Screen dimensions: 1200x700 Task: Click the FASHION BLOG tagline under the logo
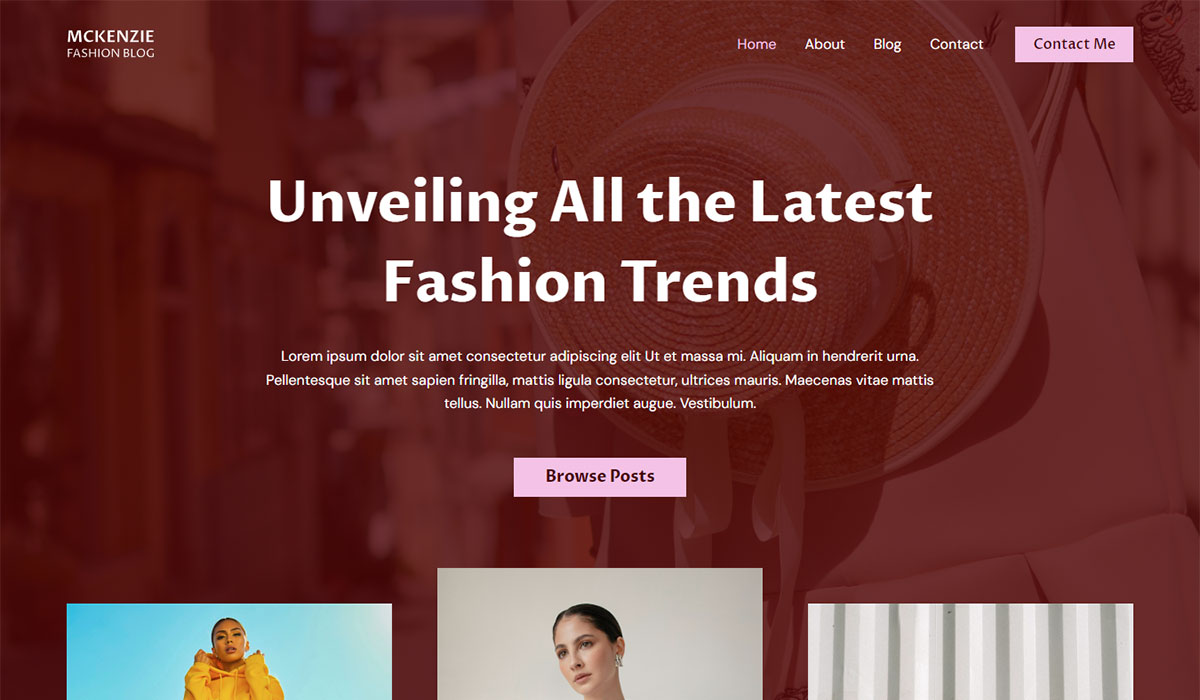click(110, 53)
